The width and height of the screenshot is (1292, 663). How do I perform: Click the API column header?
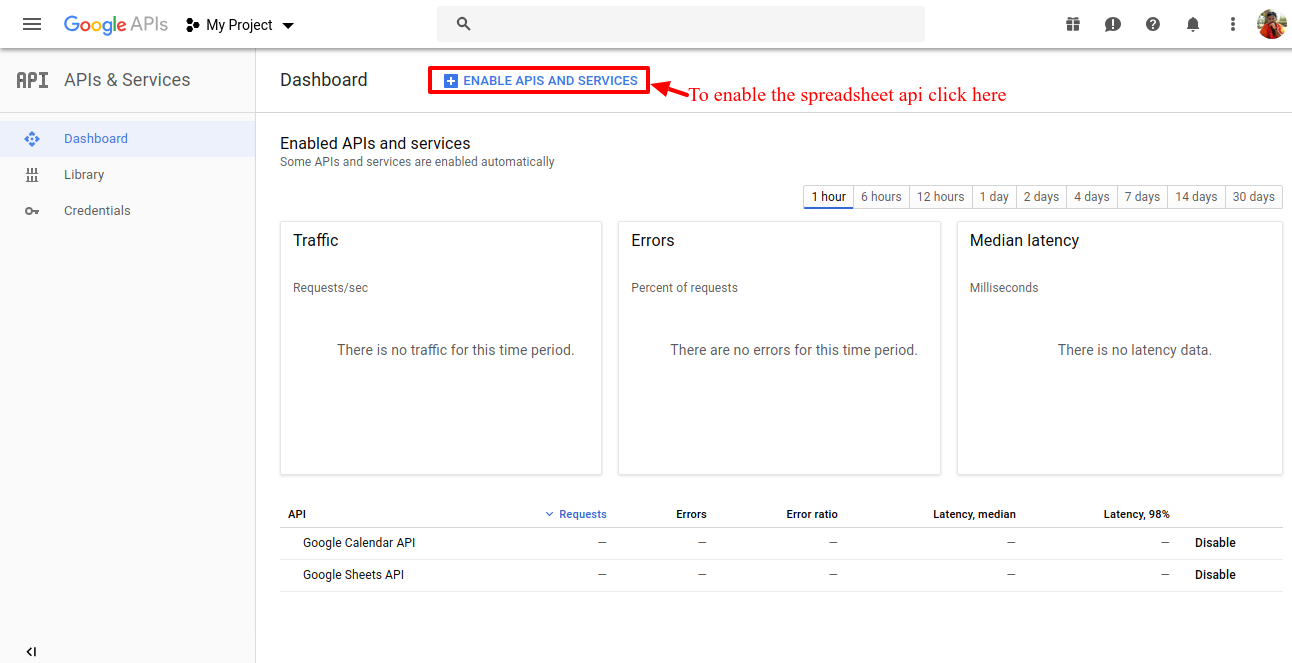coord(297,514)
